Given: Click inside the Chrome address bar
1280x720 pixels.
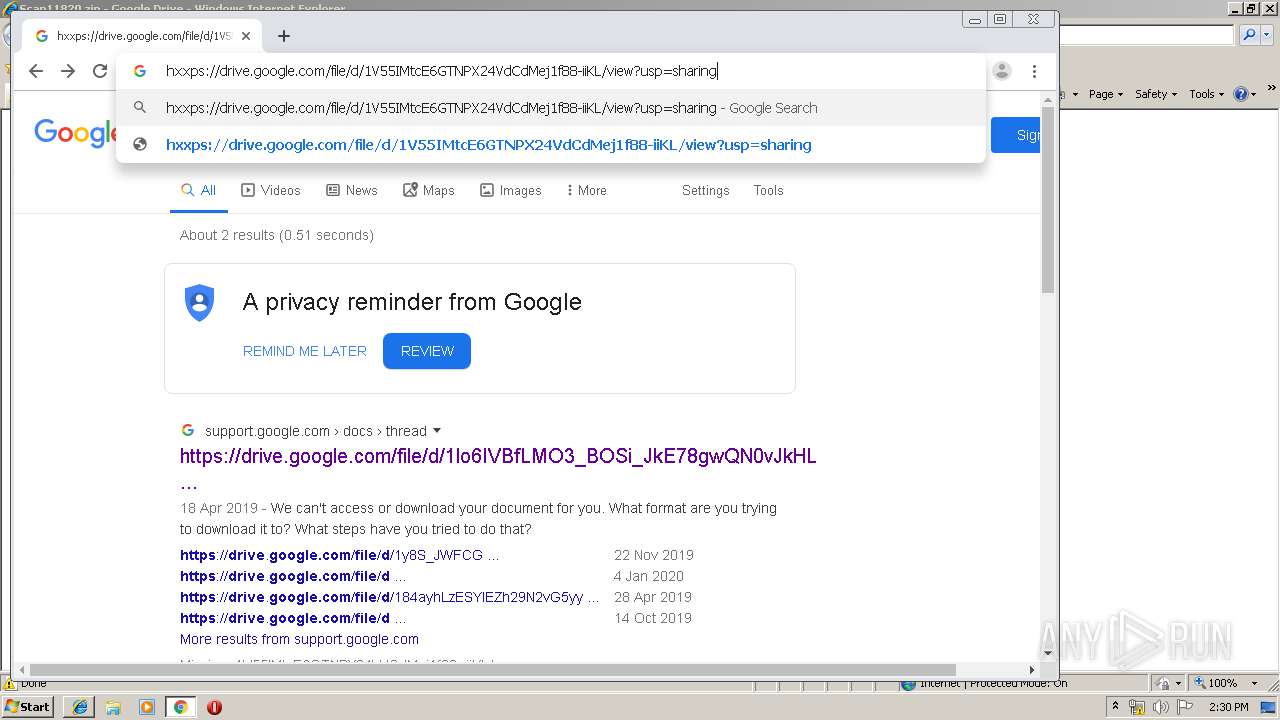Looking at the screenshot, I should (x=551, y=71).
